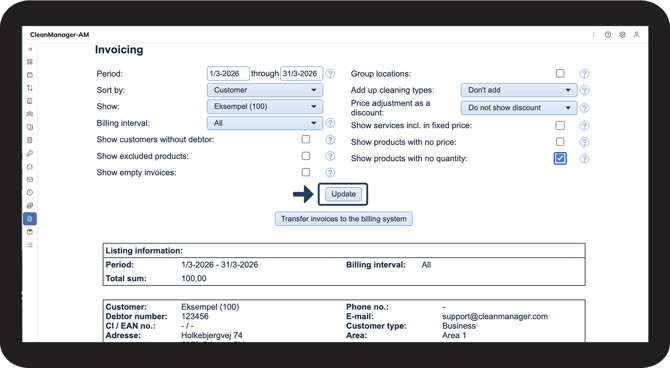Screen dimensions: 670x368
Task: Click the Total sum value 100,00
Action: click(x=194, y=279)
